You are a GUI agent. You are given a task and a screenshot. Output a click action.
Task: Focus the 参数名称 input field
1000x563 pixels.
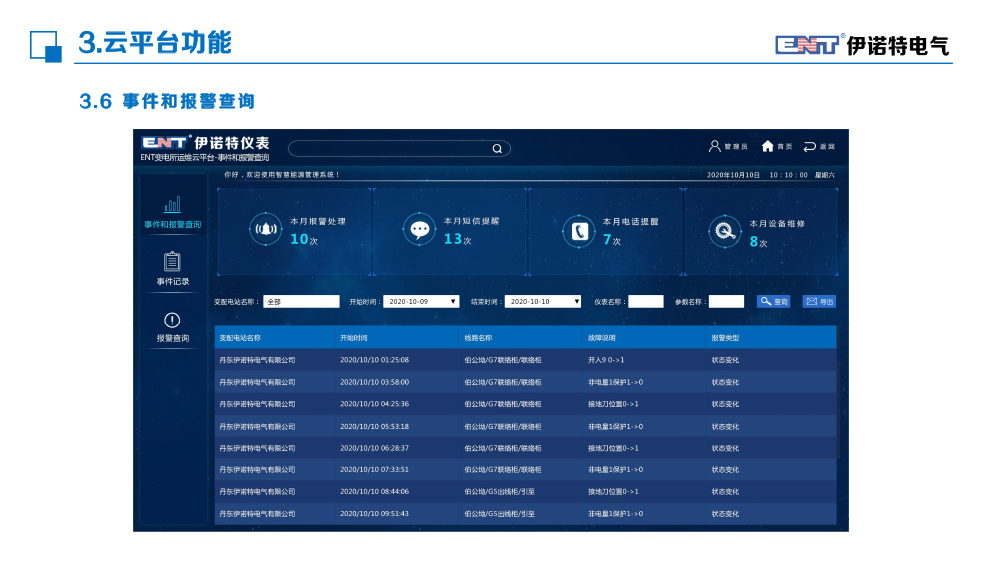726,301
